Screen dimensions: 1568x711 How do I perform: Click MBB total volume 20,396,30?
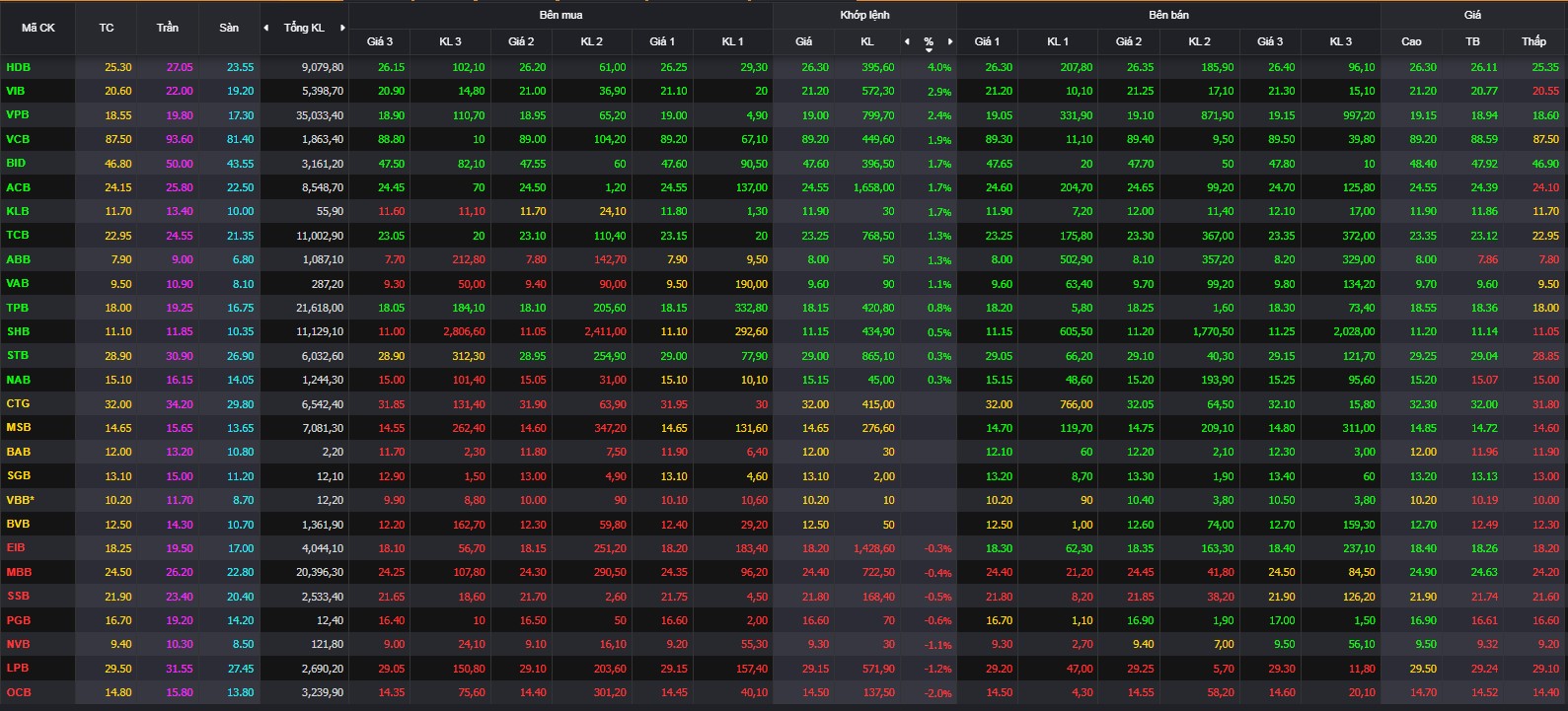click(320, 572)
